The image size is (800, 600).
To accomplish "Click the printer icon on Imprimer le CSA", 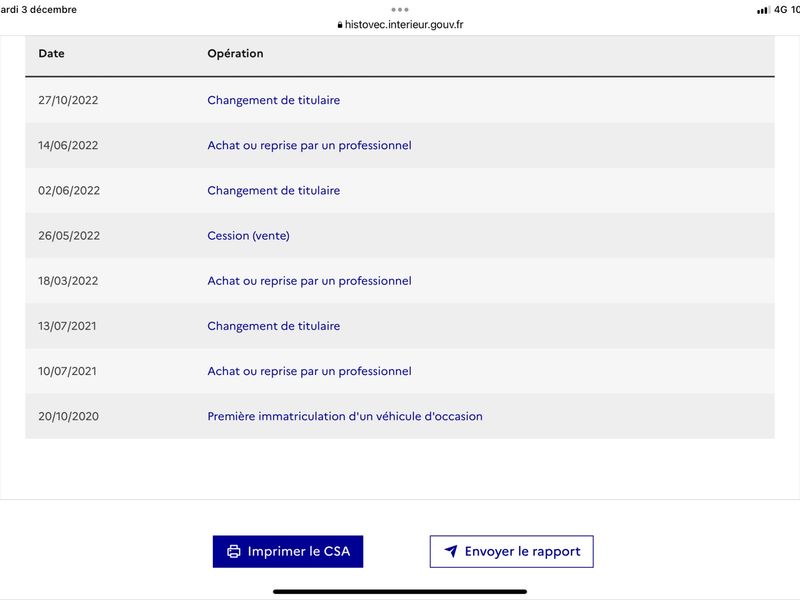I will click(x=234, y=552).
